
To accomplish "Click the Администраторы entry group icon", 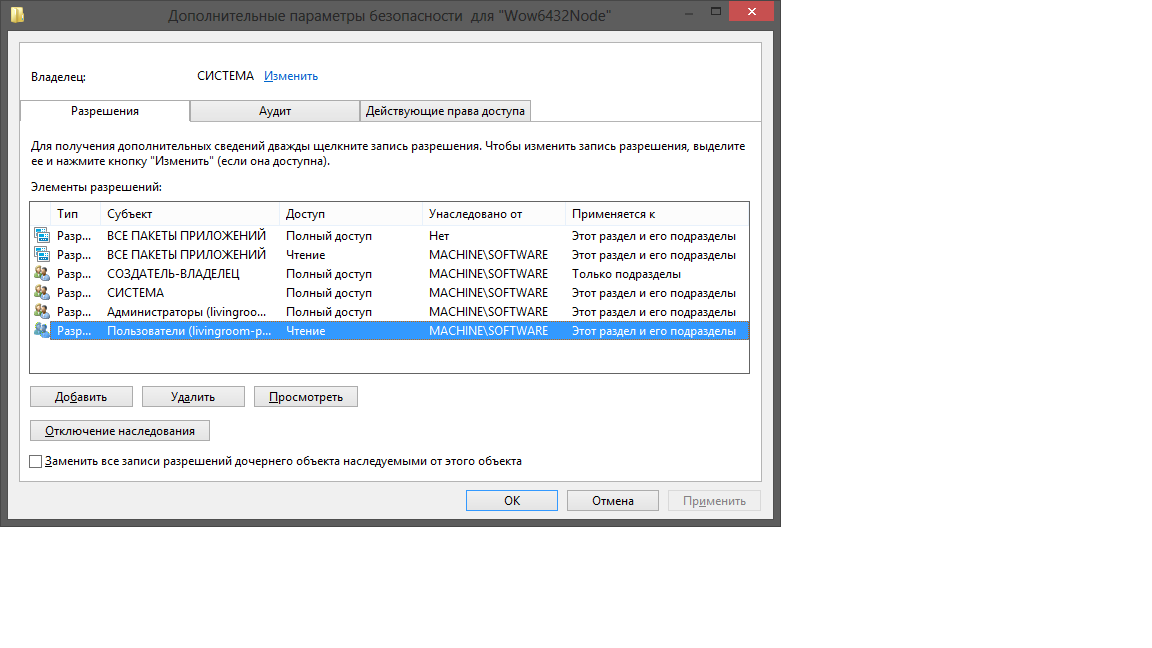I will click(42, 312).
